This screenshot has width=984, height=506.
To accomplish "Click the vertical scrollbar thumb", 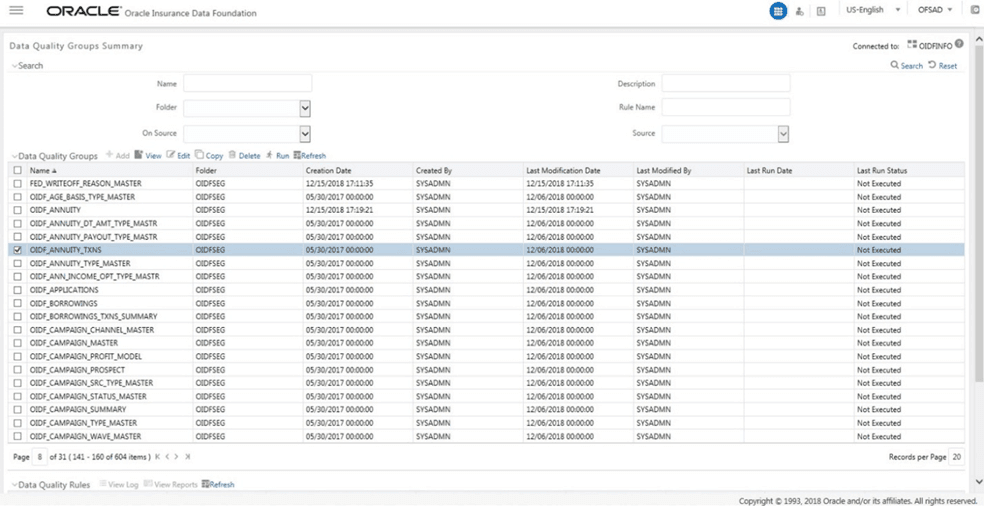I will pyautogui.click(x=978, y=213).
